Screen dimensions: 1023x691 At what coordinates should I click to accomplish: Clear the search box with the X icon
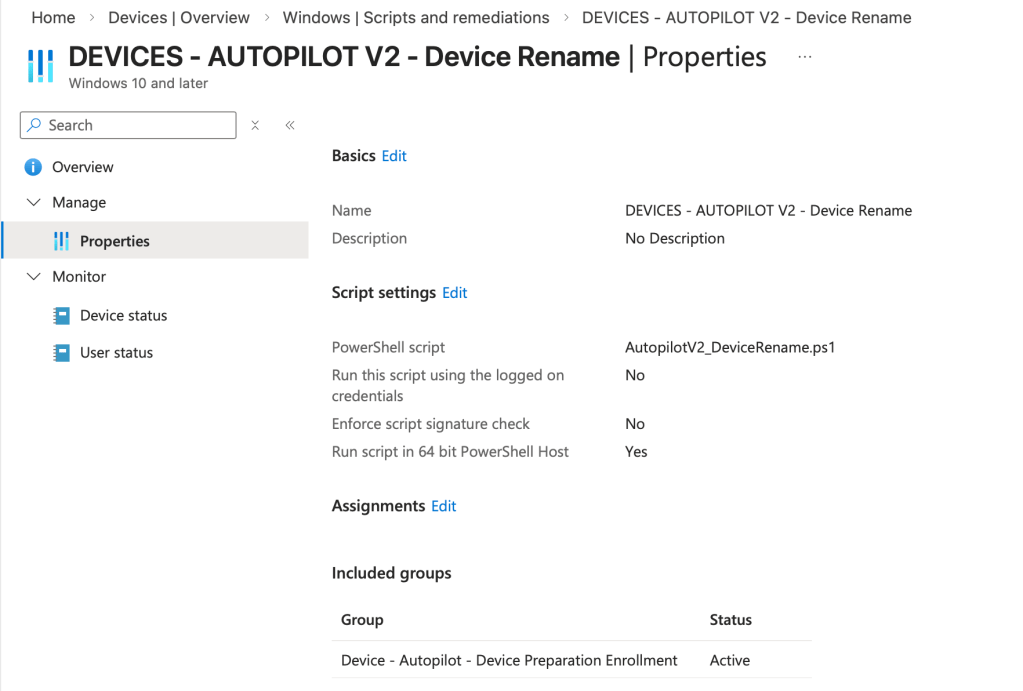click(x=255, y=125)
